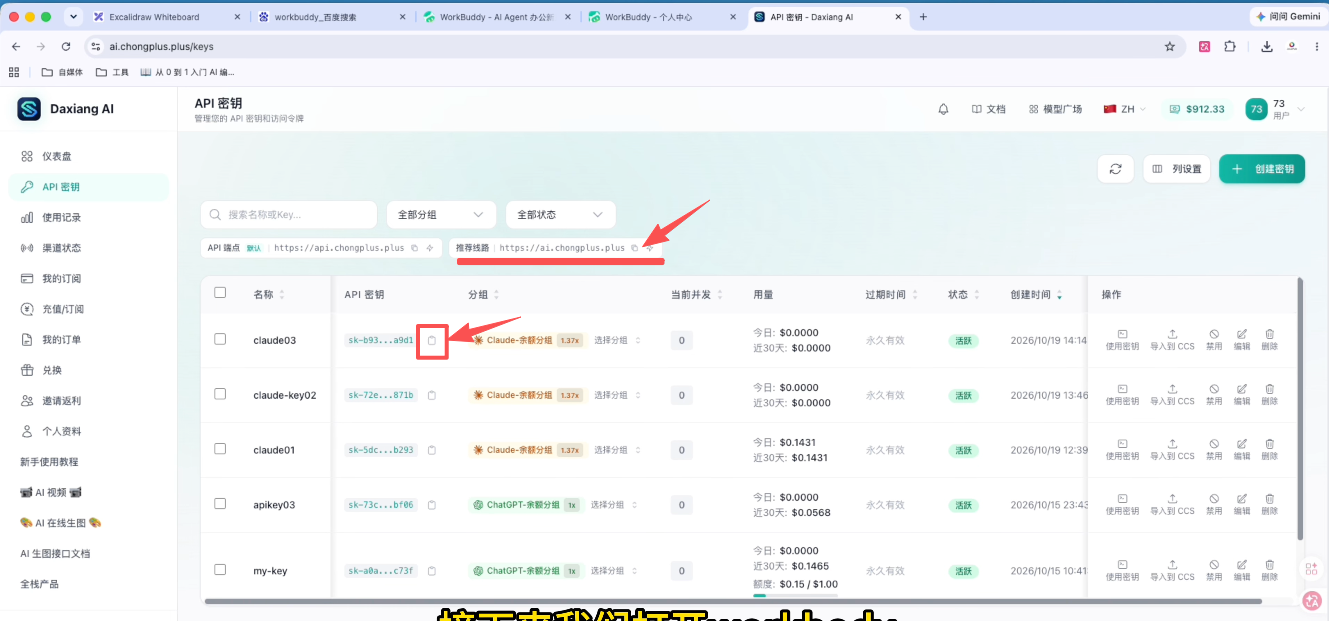Open 我的订阅 in sidebar

click(89, 278)
